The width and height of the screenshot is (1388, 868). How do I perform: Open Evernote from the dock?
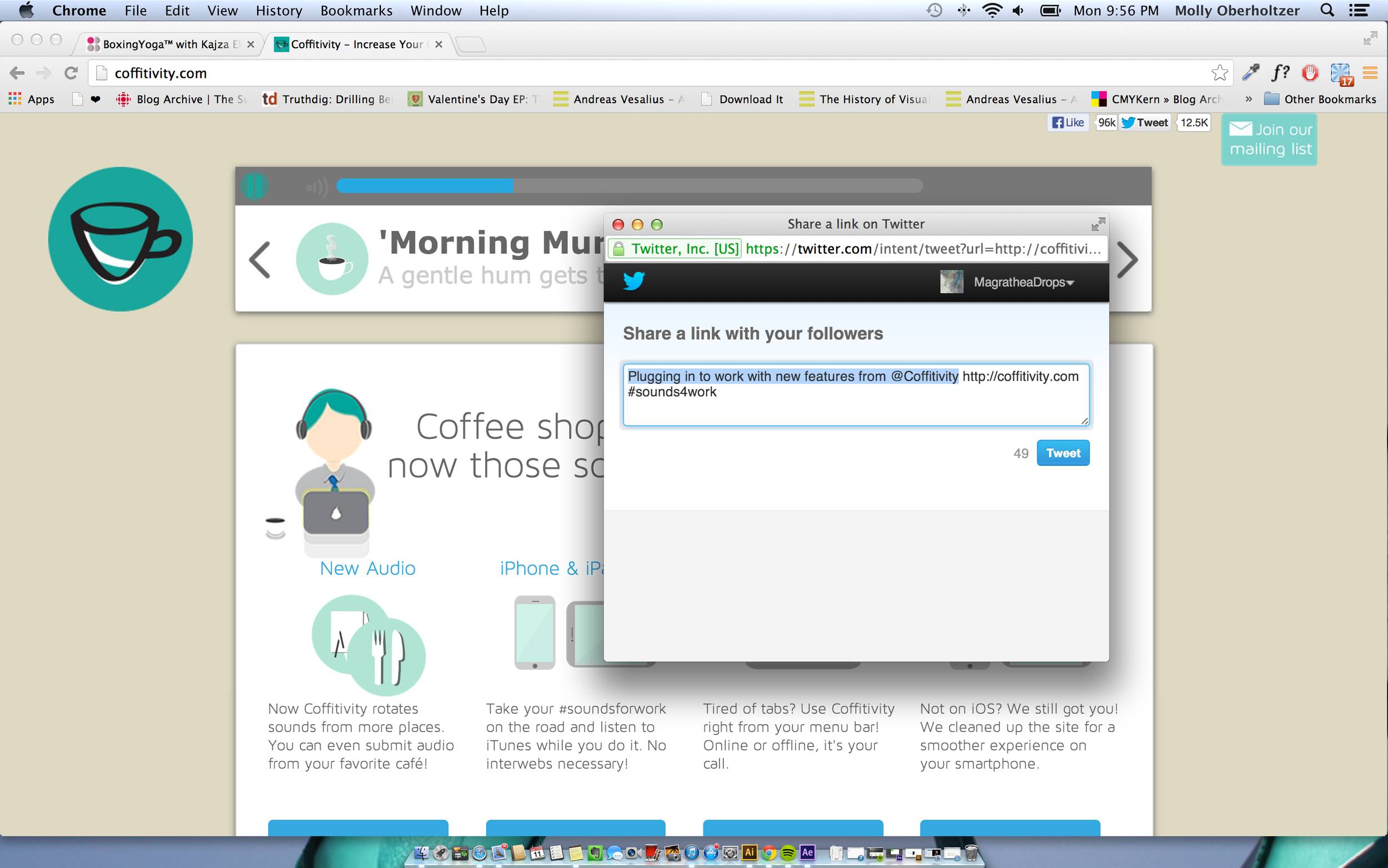[595, 852]
